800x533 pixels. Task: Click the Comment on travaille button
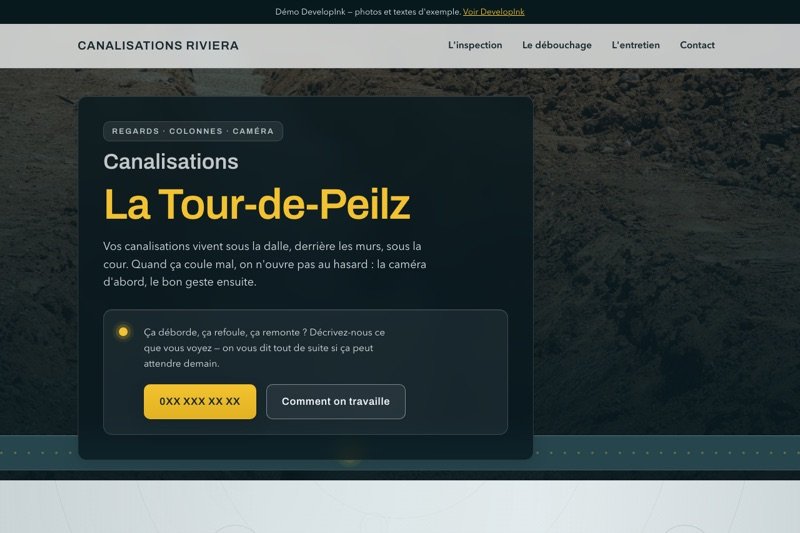[336, 401]
